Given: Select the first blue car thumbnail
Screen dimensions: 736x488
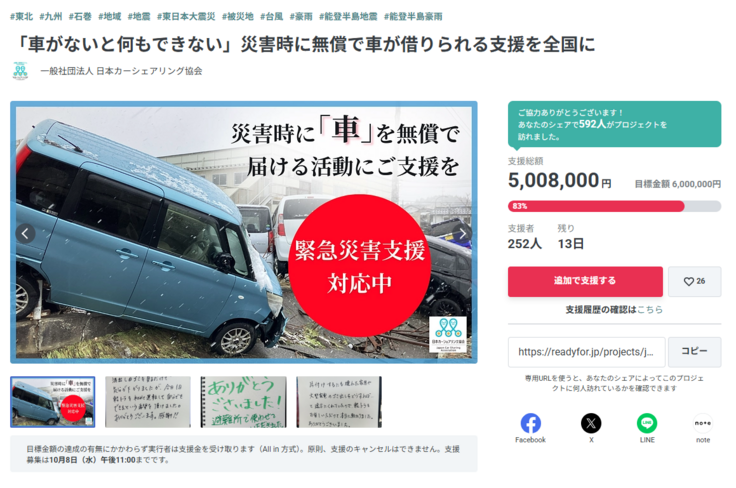Looking at the screenshot, I should click(53, 402).
